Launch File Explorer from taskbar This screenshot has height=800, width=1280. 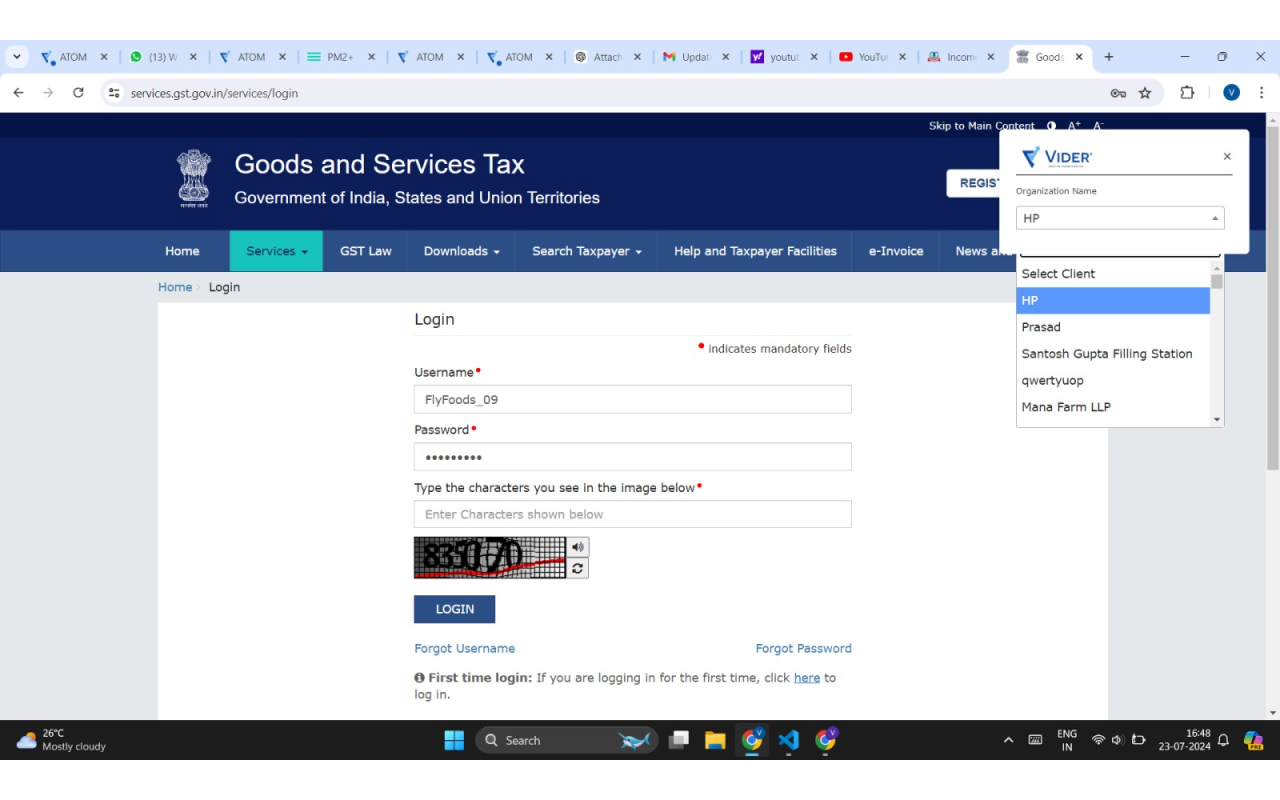(x=715, y=740)
